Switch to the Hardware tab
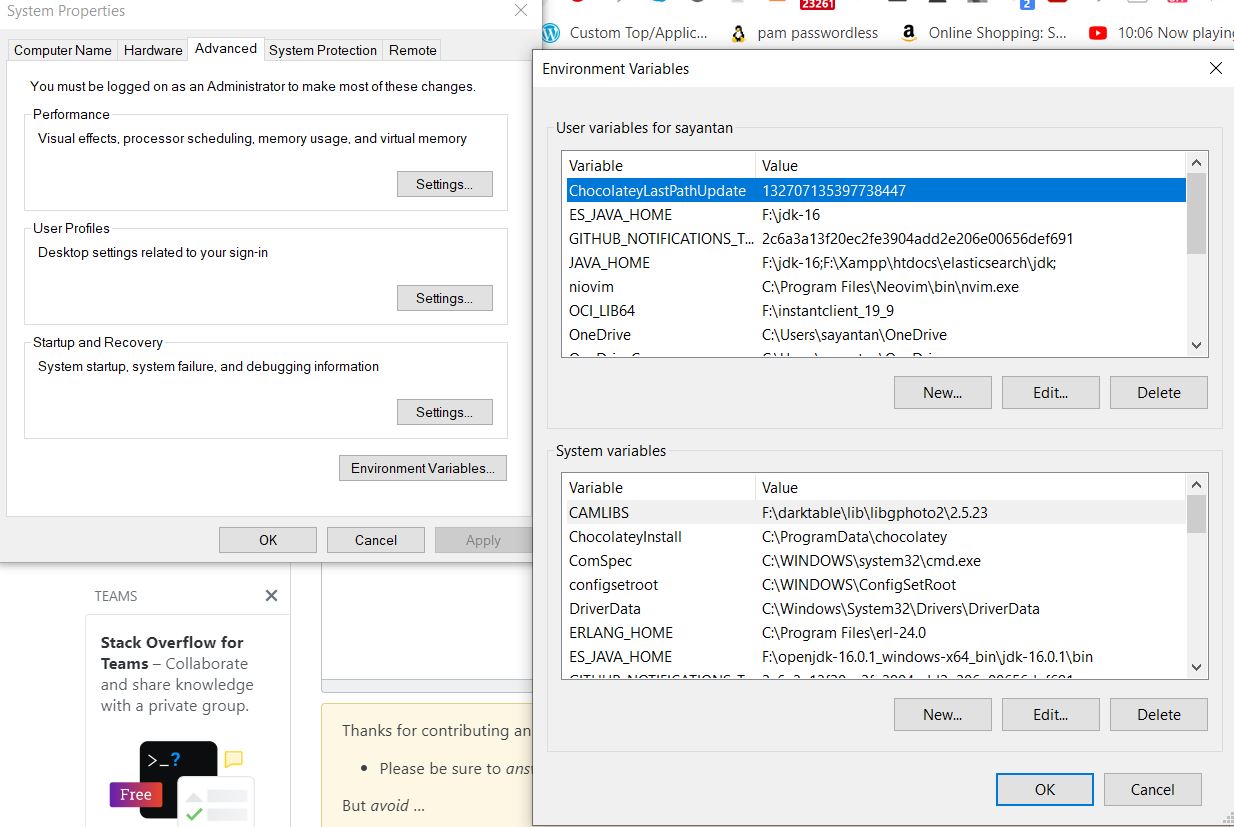The image size is (1234, 827). 153,50
